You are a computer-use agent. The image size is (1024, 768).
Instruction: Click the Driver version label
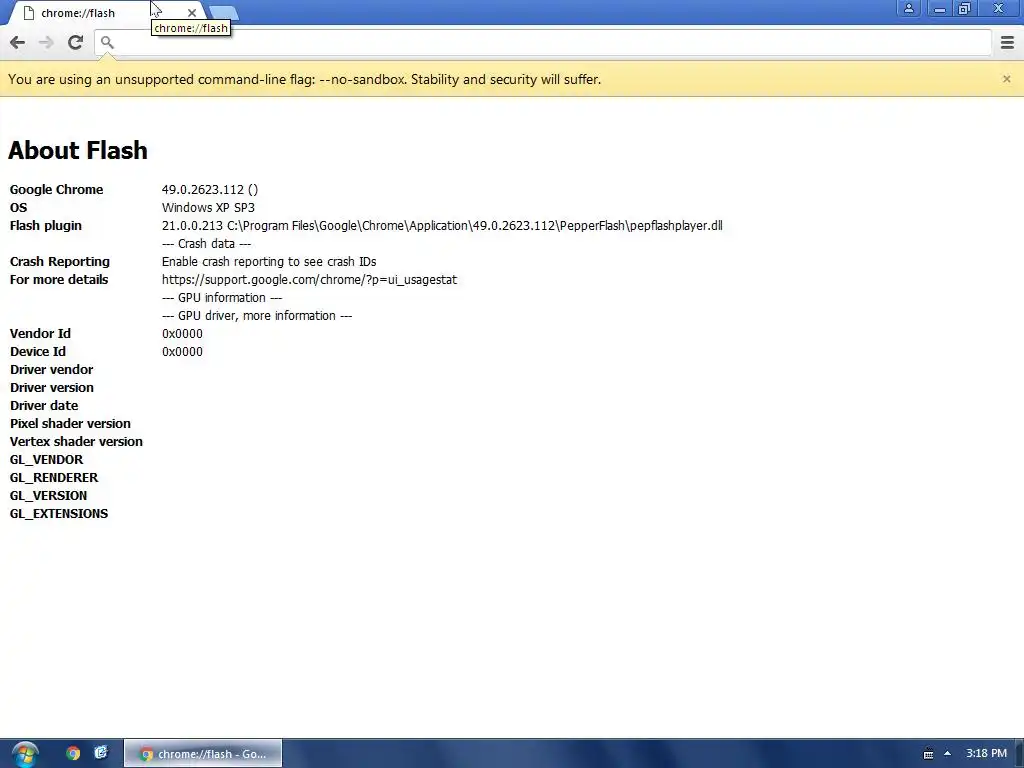pyautogui.click(x=52, y=388)
